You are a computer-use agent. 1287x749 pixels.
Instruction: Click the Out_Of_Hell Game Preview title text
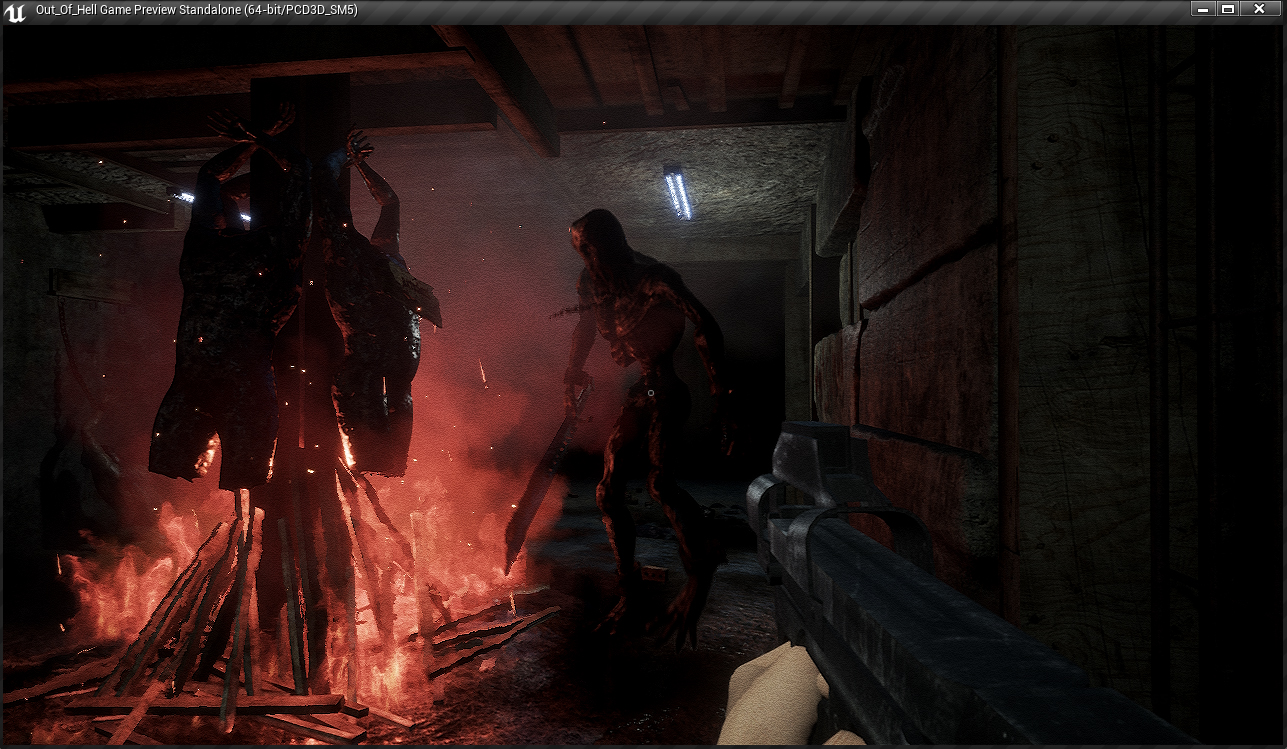point(196,11)
